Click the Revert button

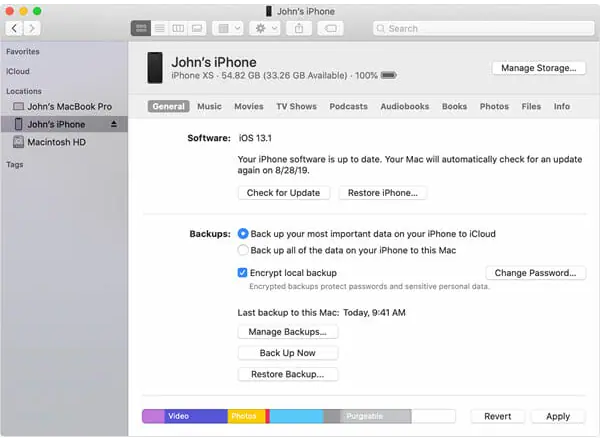click(498, 416)
